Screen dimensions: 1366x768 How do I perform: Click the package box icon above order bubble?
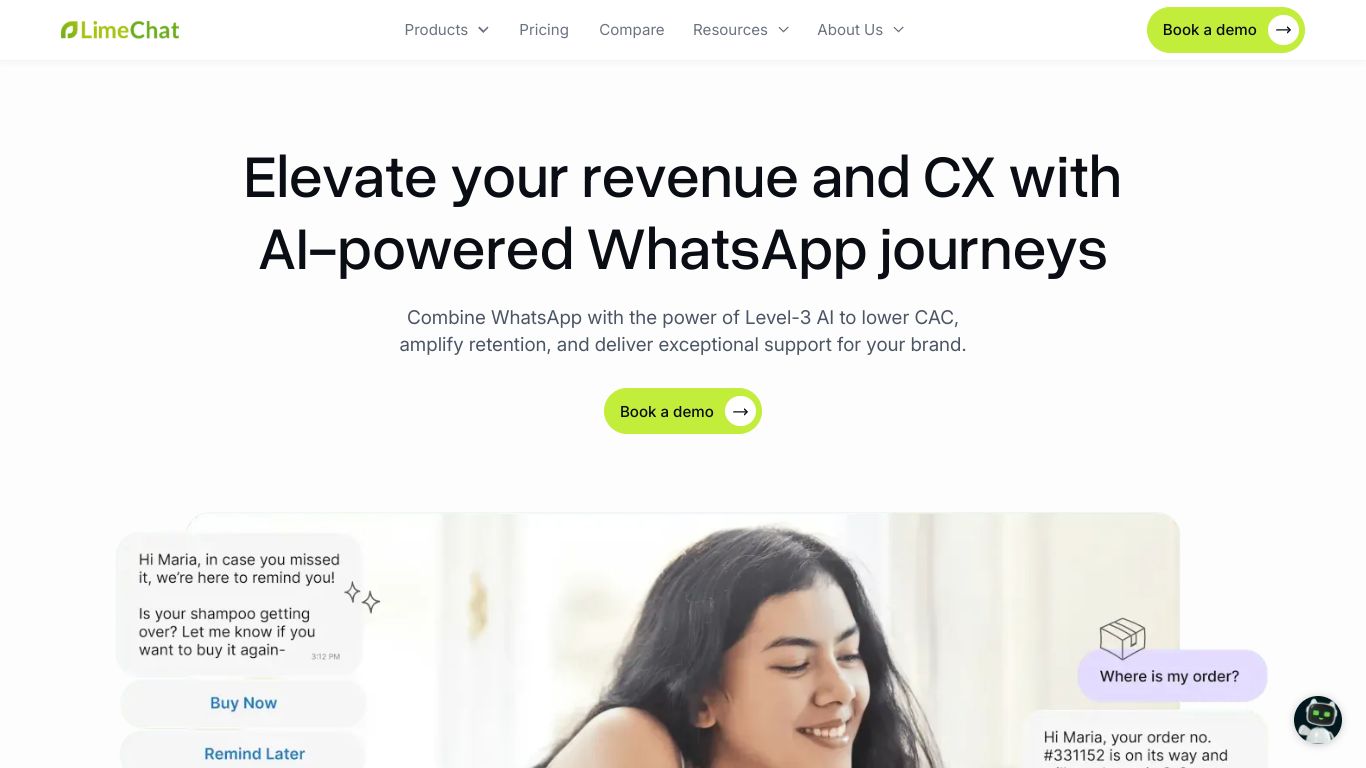coord(1122,637)
